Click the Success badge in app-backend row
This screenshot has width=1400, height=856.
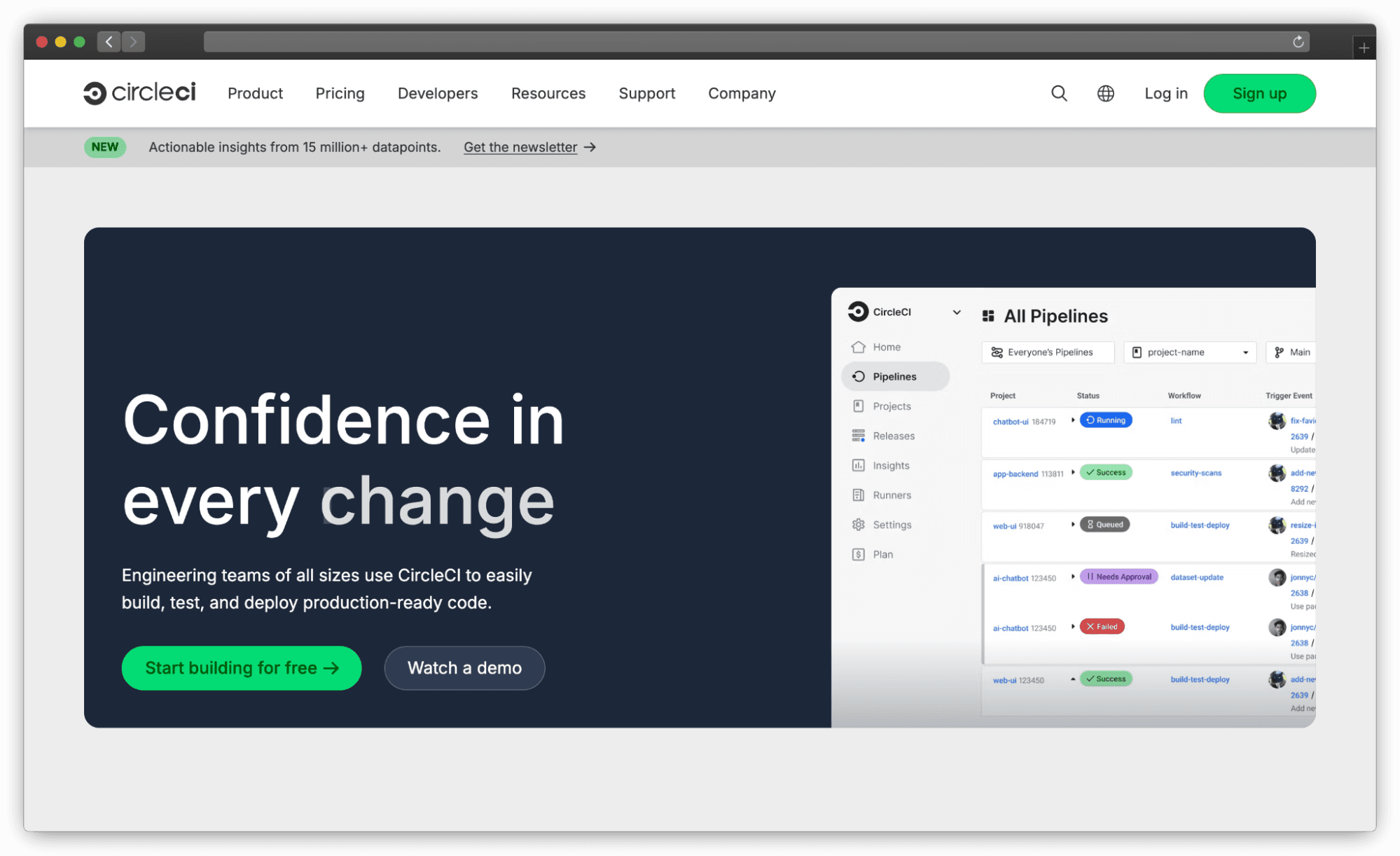click(1106, 472)
